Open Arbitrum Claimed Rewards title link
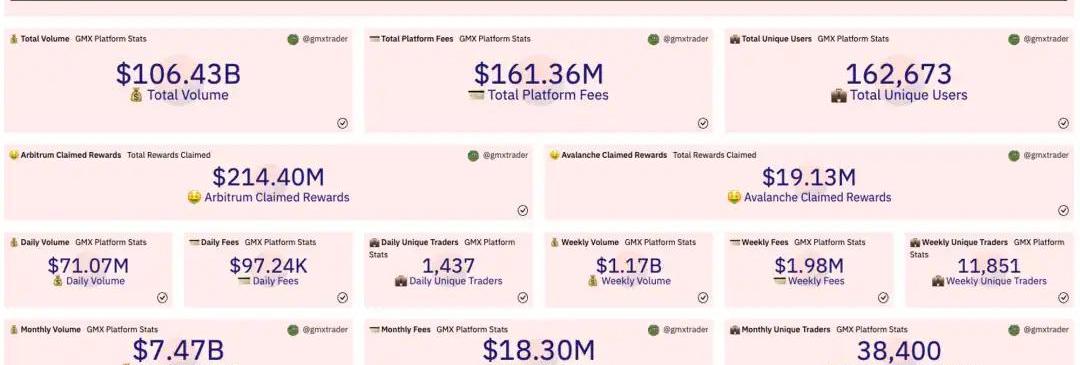The width and height of the screenshot is (1080, 365). coord(71,156)
